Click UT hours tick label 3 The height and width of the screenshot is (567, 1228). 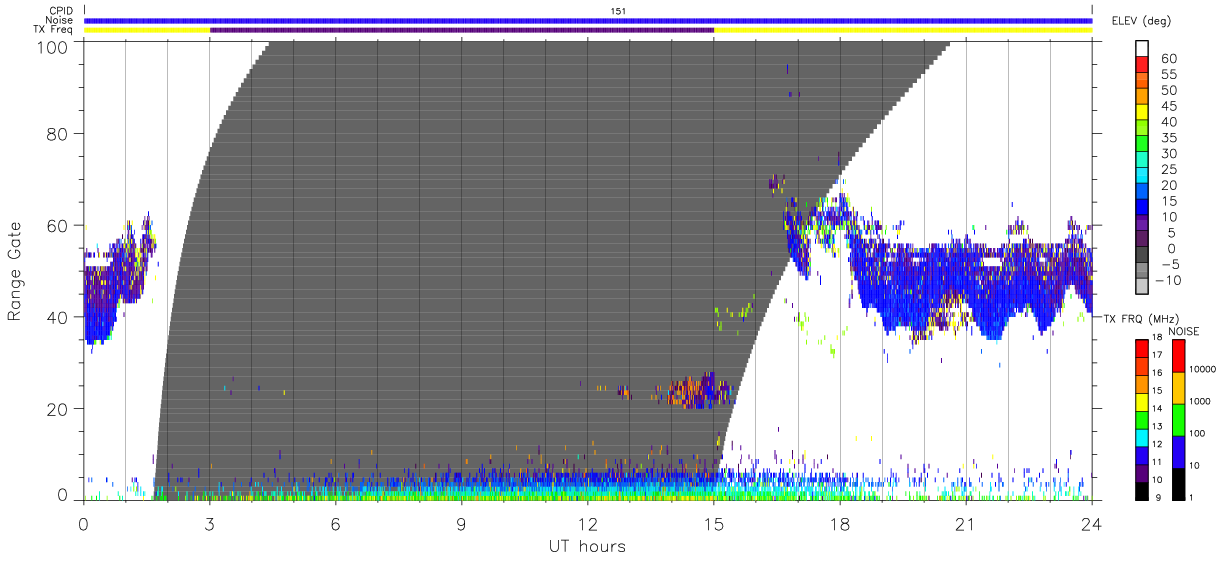(209, 523)
